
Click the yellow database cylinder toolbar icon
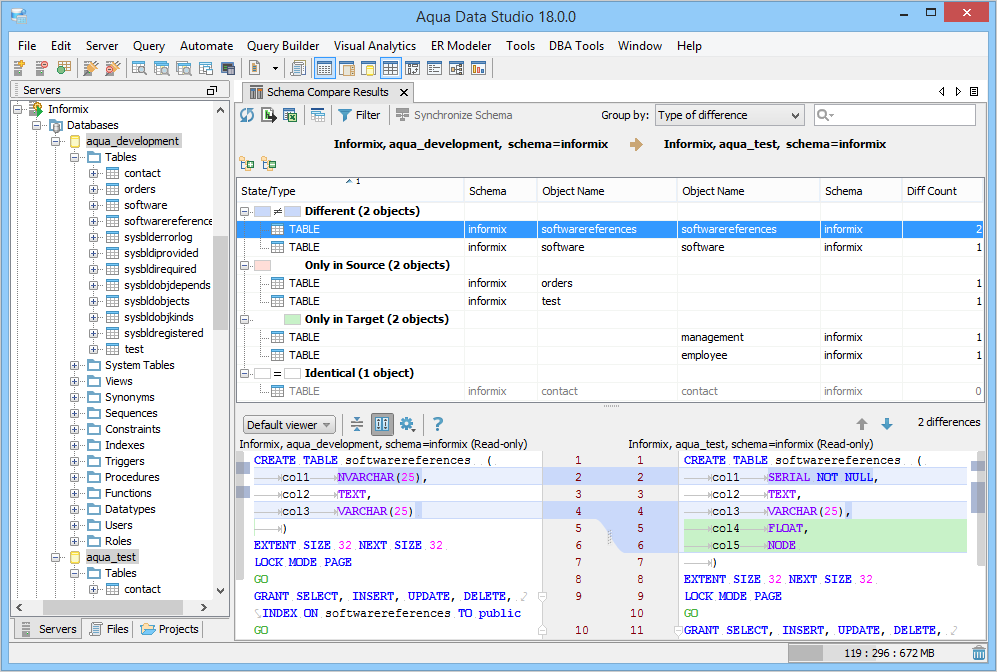367,68
